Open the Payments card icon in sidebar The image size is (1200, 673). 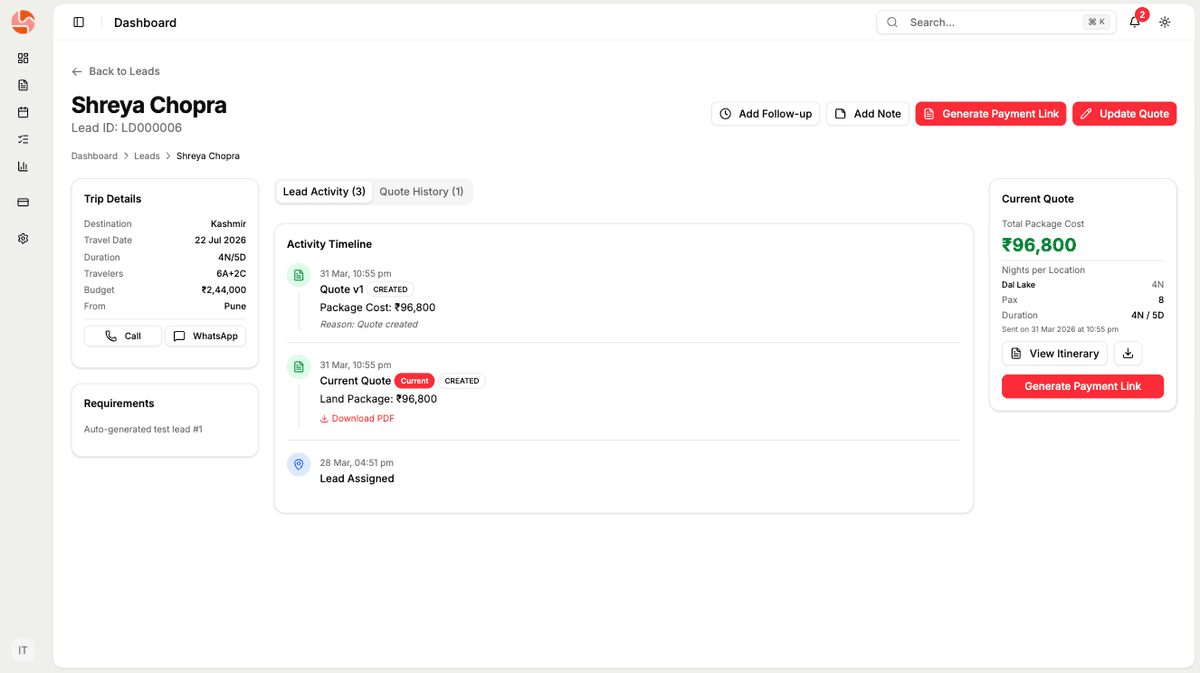tap(23, 202)
